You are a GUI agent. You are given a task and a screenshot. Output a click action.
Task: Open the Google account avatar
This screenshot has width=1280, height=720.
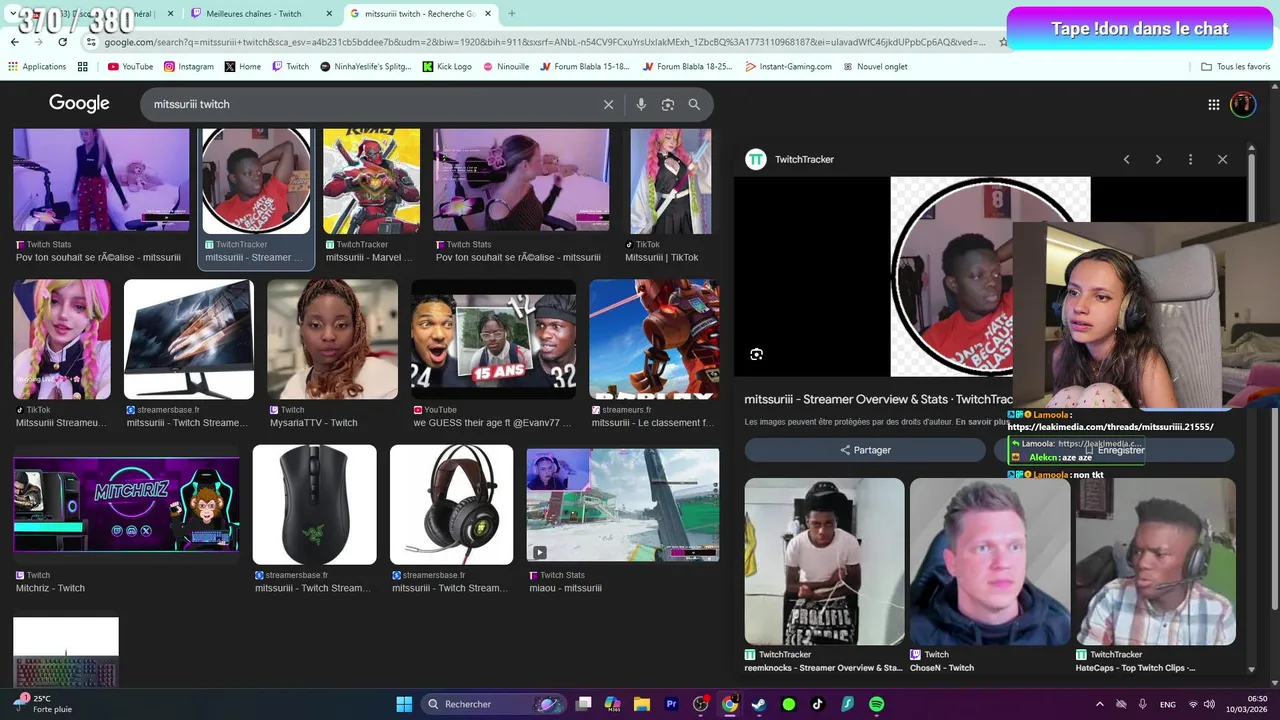pos(1243,104)
